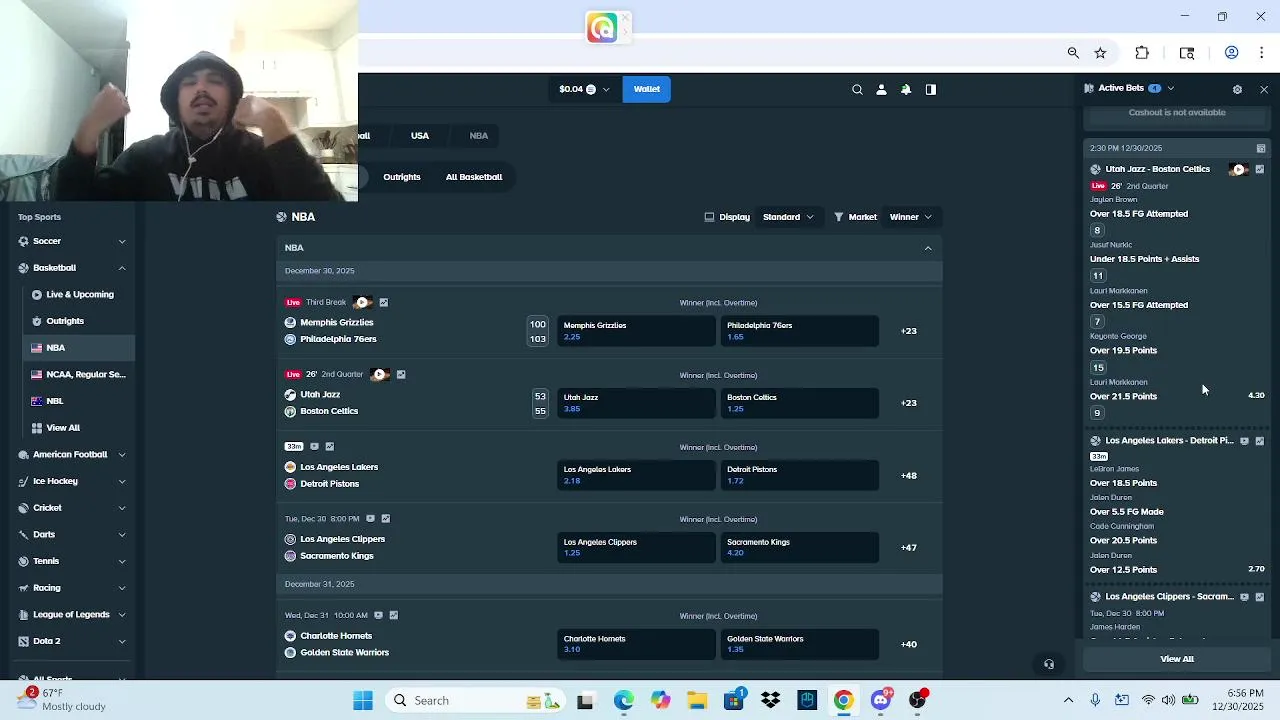
Task: Close the Active Bets panel
Action: point(1264,89)
